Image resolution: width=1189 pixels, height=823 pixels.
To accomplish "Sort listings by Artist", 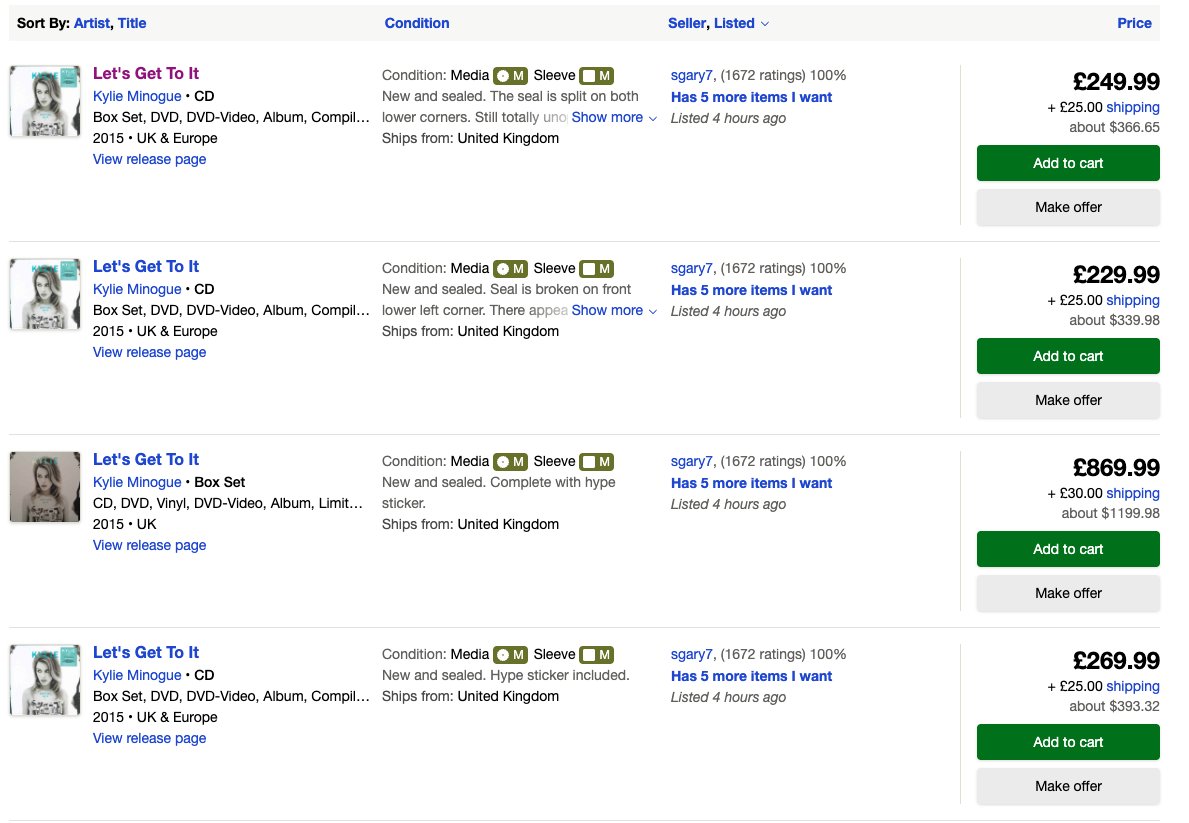I will 91,23.
